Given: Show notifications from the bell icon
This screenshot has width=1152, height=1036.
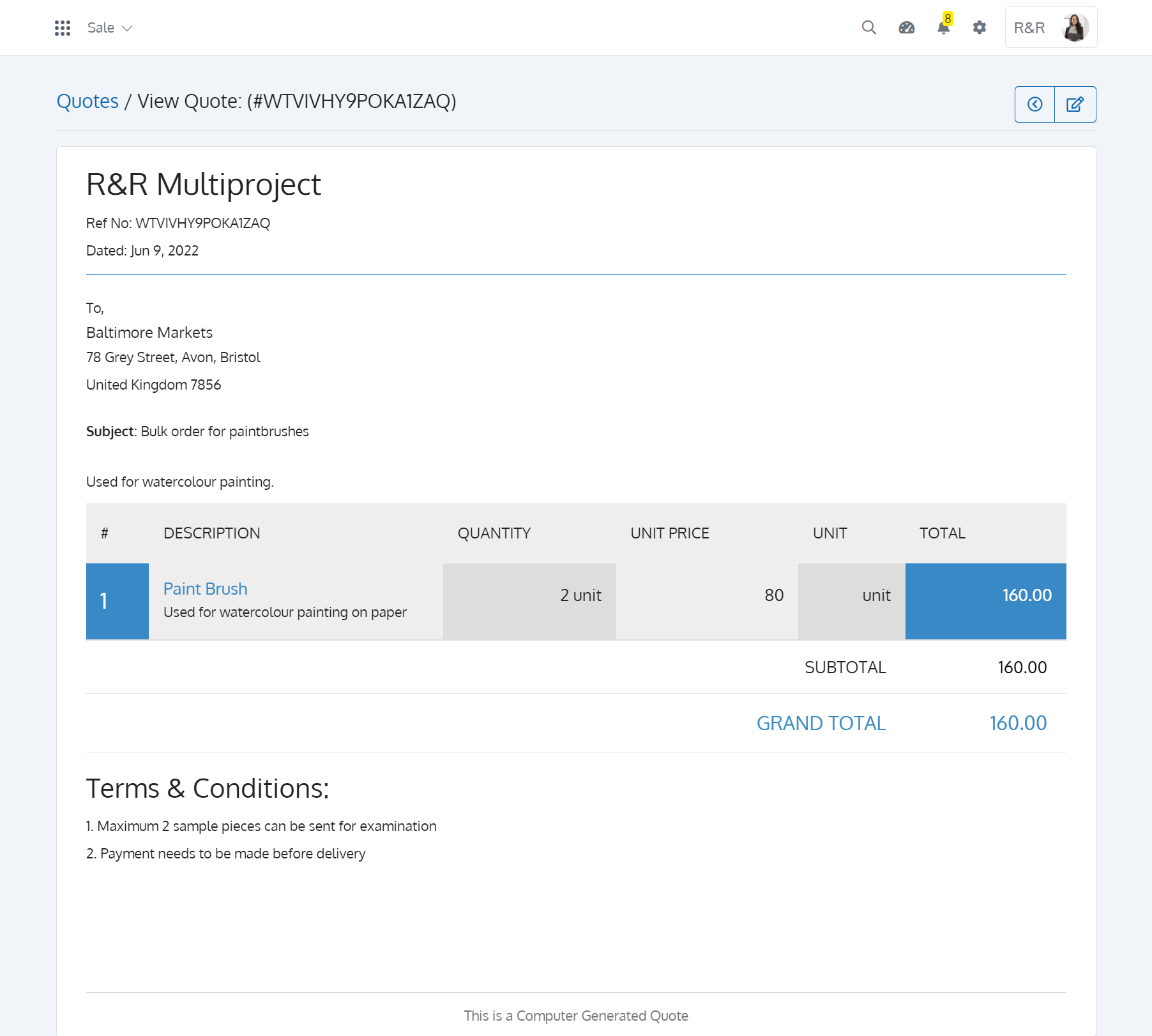Looking at the screenshot, I should [x=943, y=27].
